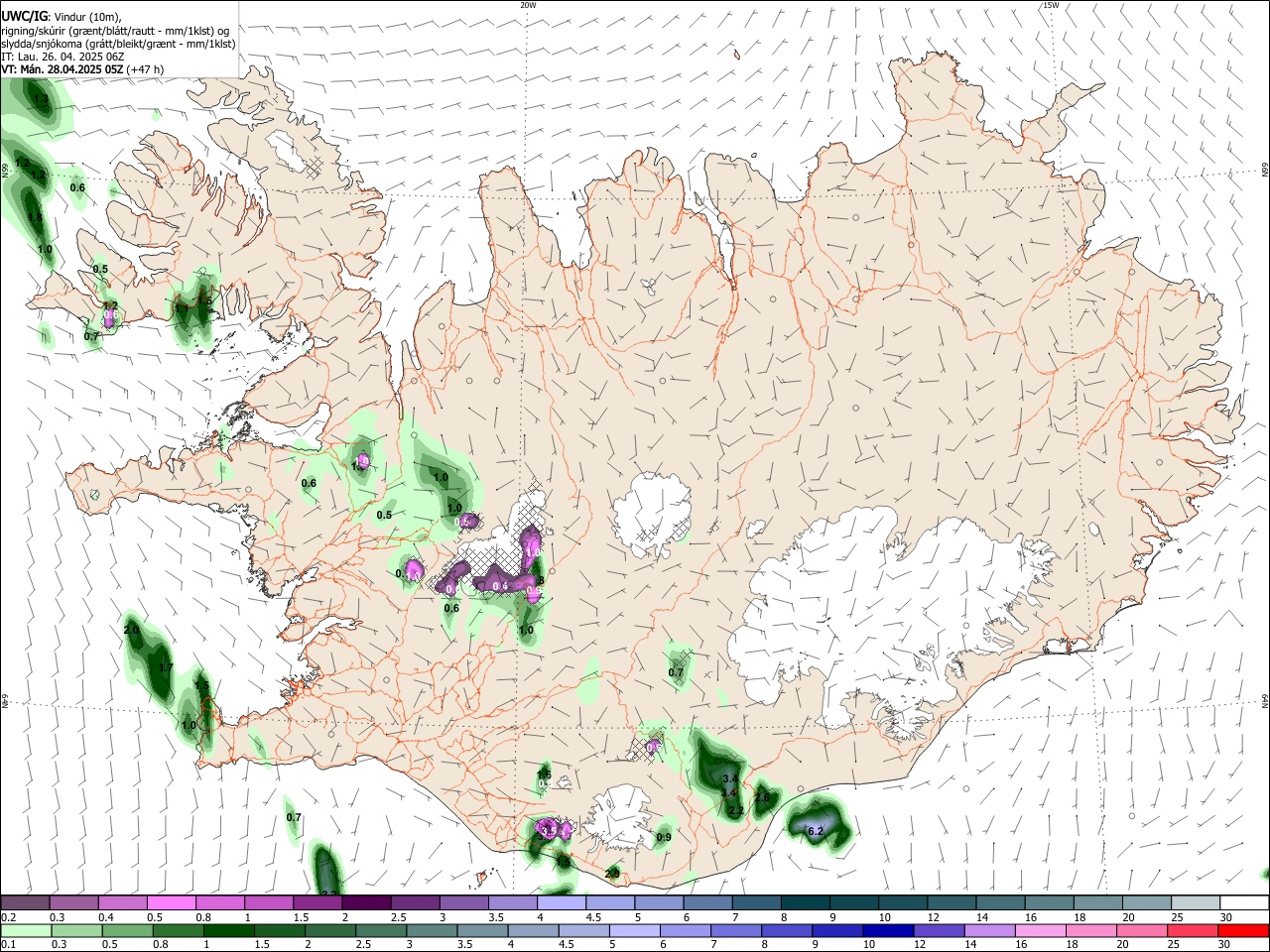Select the 'IT: Lau. 26. 04. 2025 06Z' line
This screenshot has width=1270, height=952.
pyautogui.click(x=63, y=58)
